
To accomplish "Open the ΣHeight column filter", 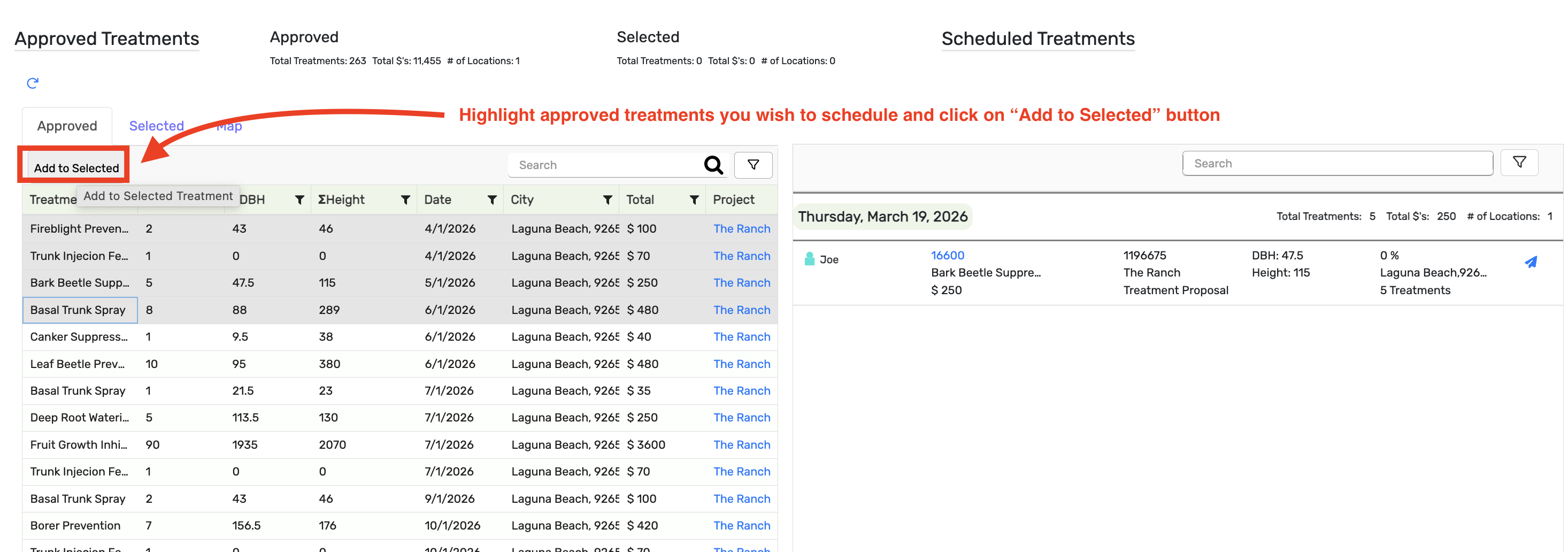I will (406, 199).
